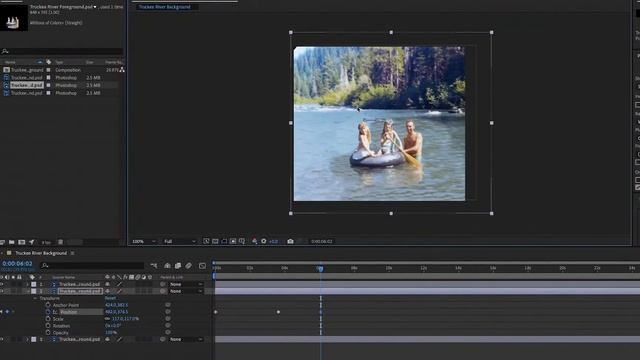This screenshot has height=360, width=640.
Task: Sort by the Name column header
Action: (x=10, y=62)
